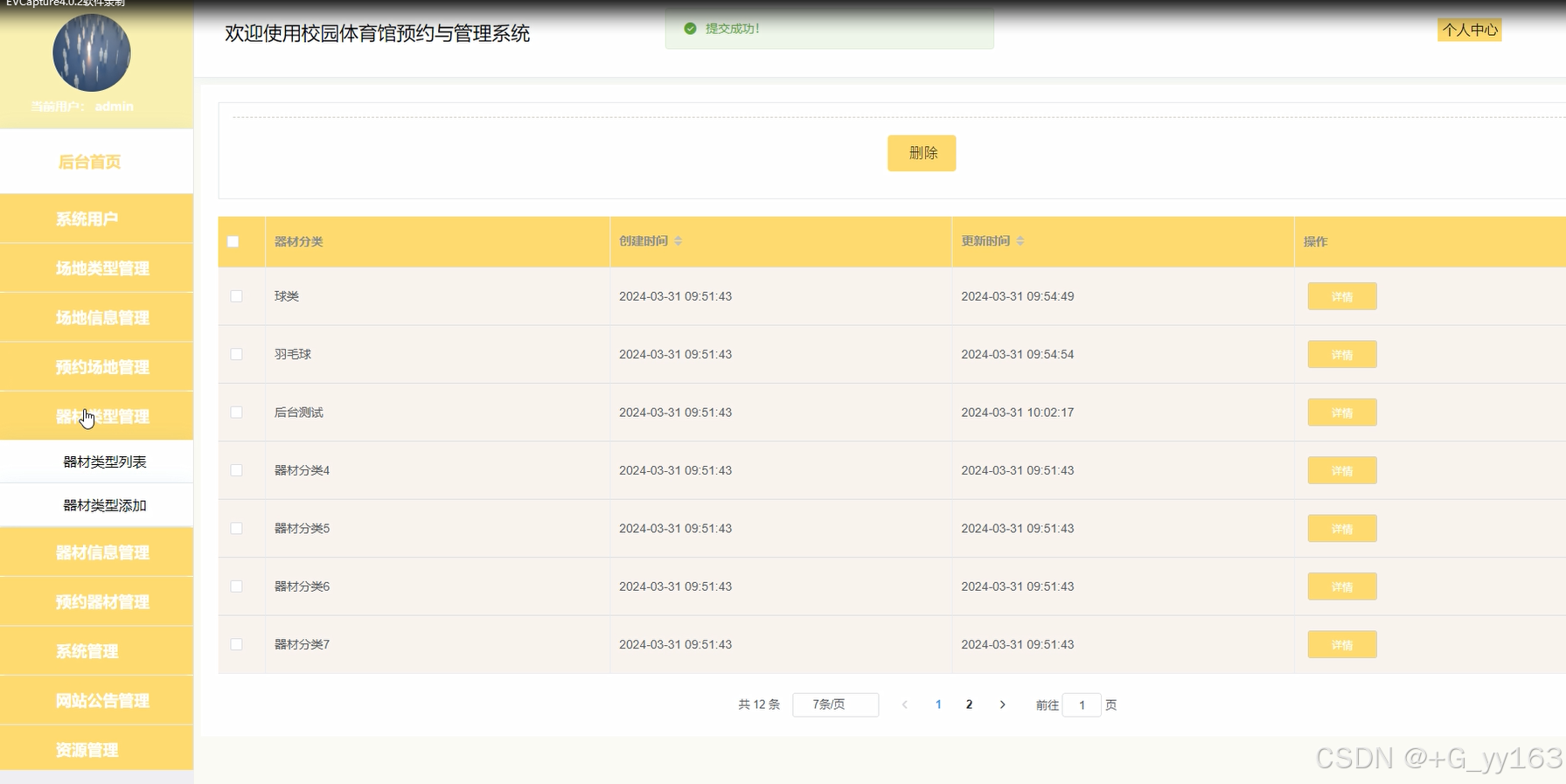
Task: Click the previous page arrow
Action: (905, 704)
